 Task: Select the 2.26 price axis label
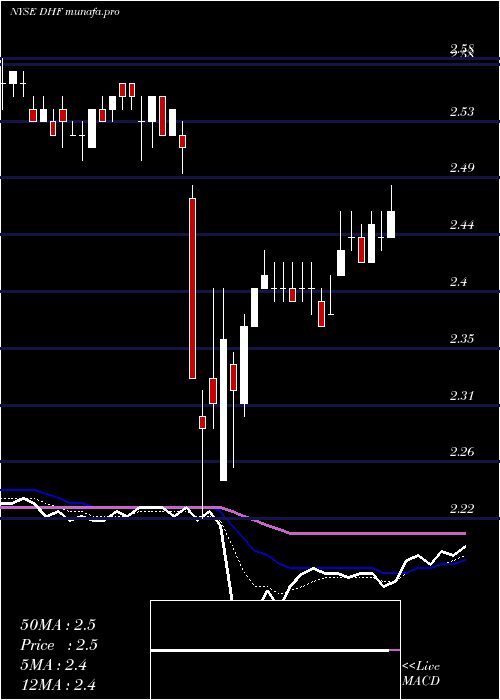pos(462,451)
